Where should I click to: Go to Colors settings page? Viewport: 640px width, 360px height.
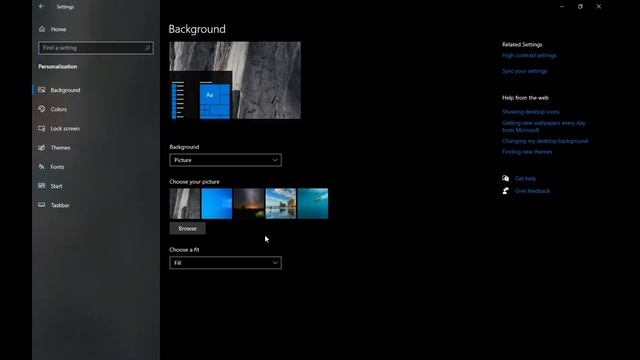[x=59, y=109]
